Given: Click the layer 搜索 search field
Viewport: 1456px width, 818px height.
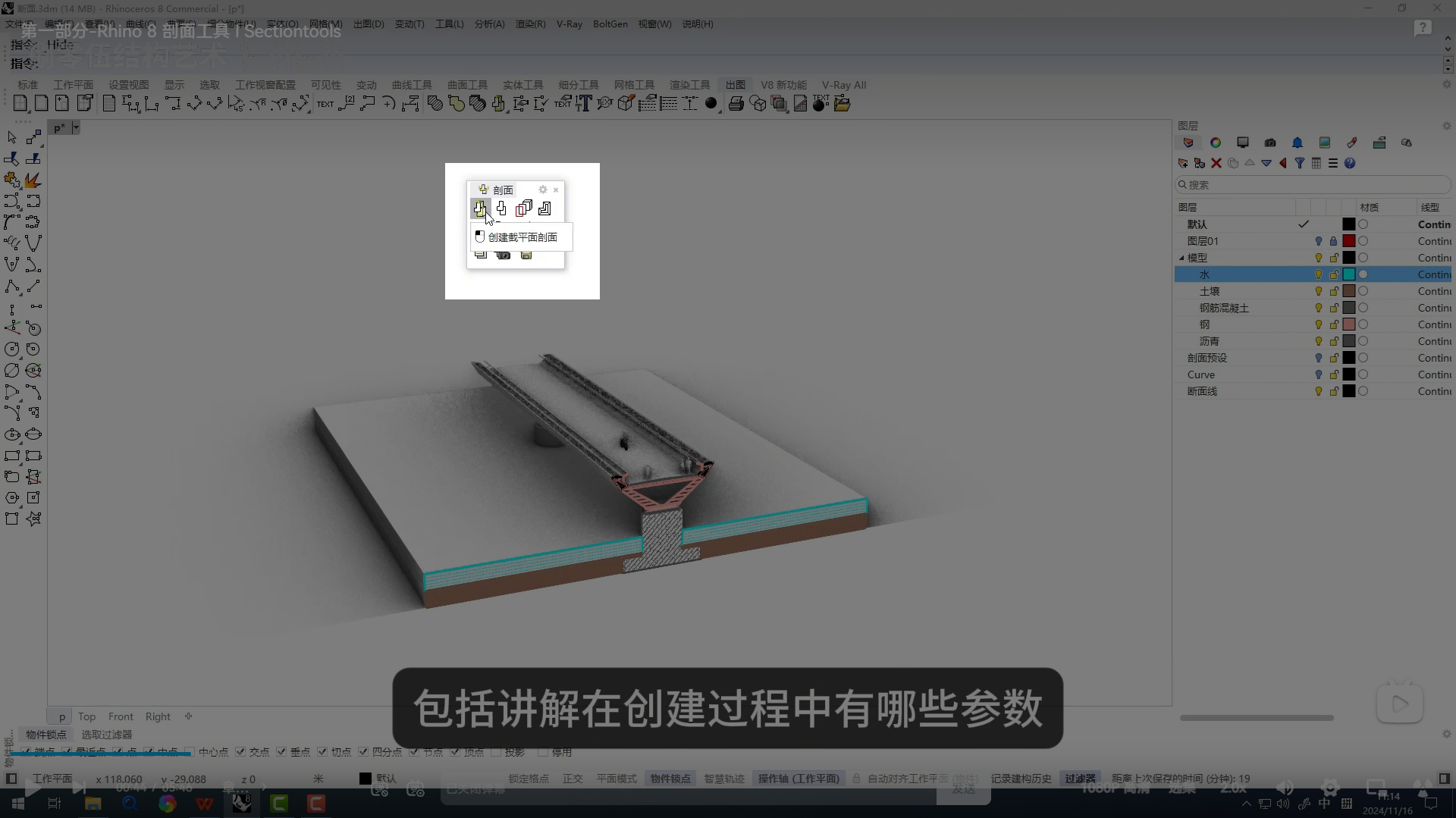Looking at the screenshot, I should pyautogui.click(x=1313, y=185).
